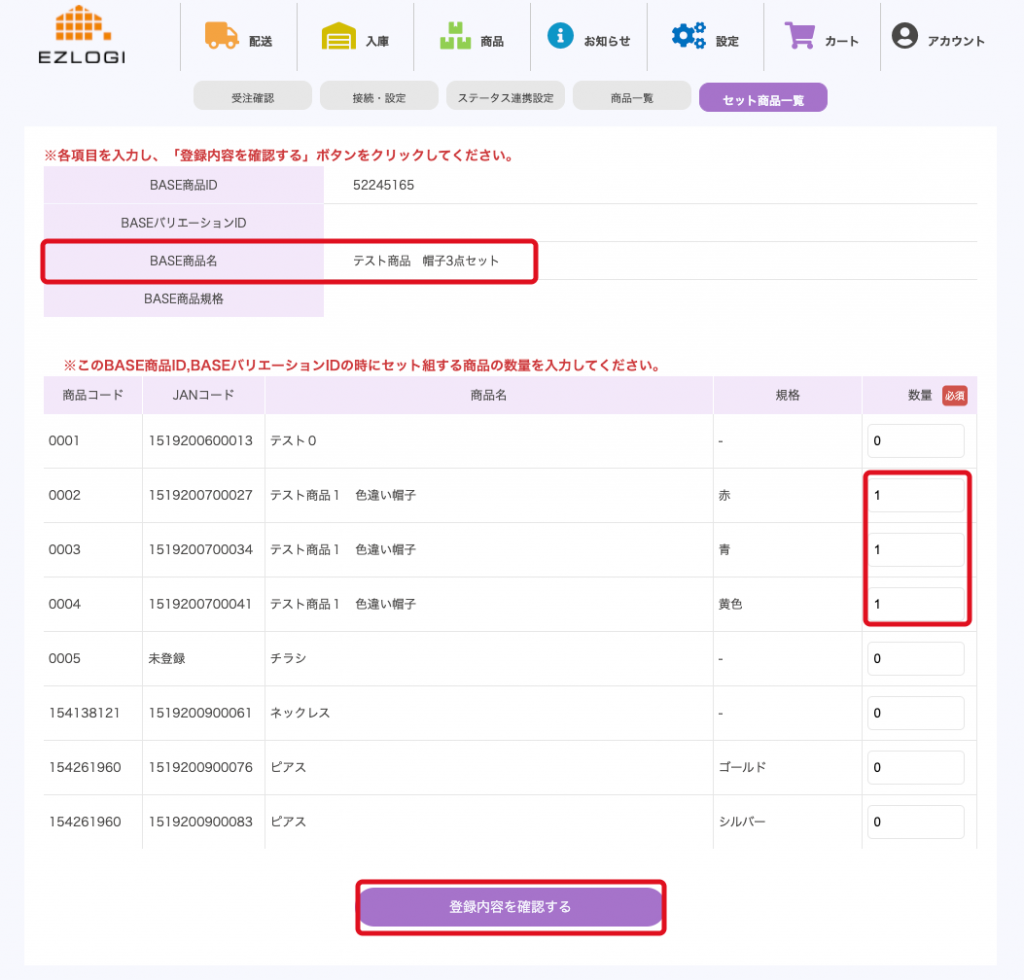Click the 登録内容を確認する button
The height and width of the screenshot is (980, 1024).
point(510,907)
